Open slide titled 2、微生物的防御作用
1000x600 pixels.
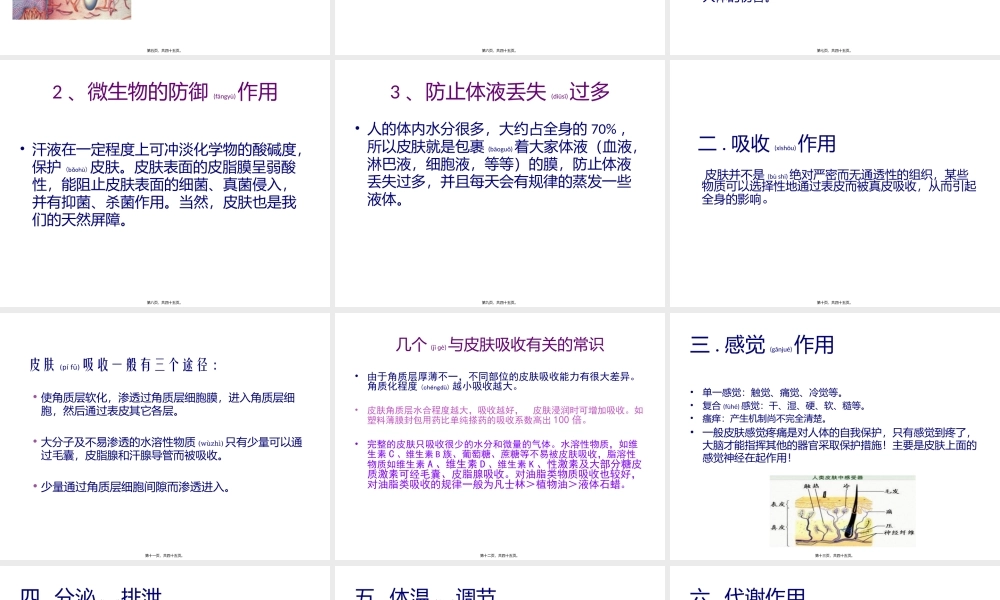click(165, 183)
